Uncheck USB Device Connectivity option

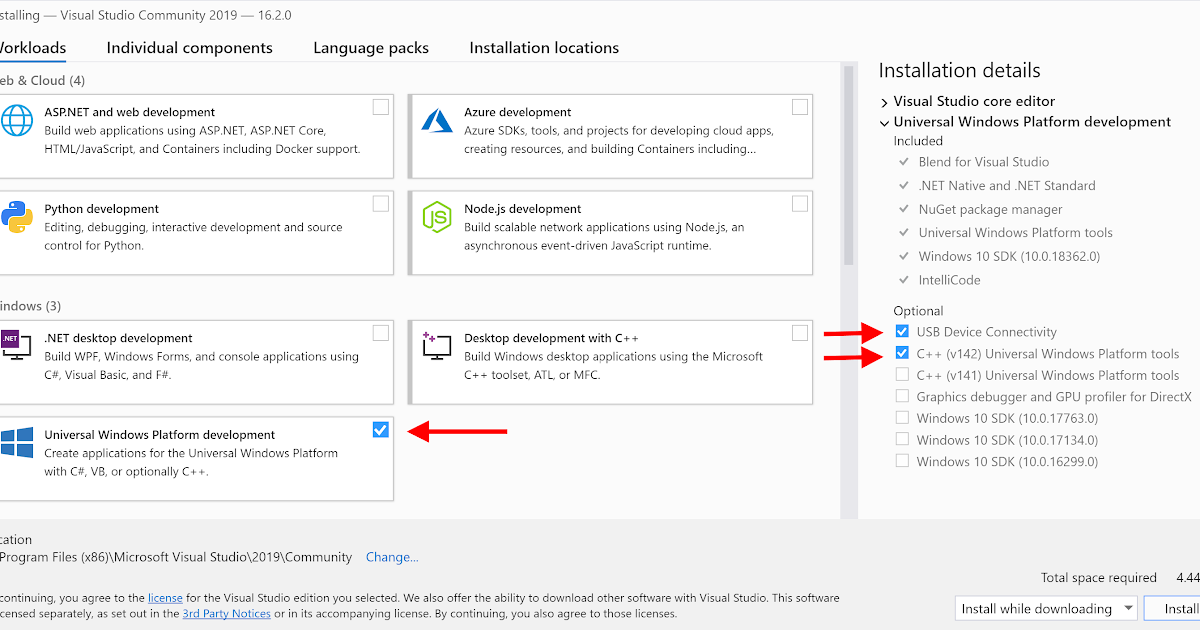click(x=902, y=331)
